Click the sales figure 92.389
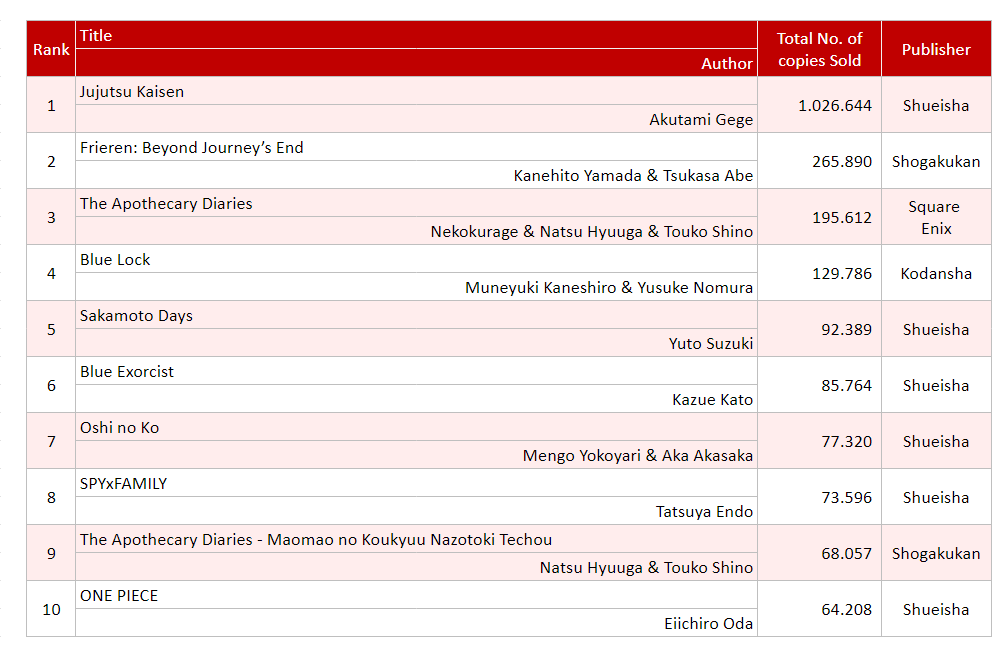Image resolution: width=1007 pixels, height=657 pixels. coord(846,329)
